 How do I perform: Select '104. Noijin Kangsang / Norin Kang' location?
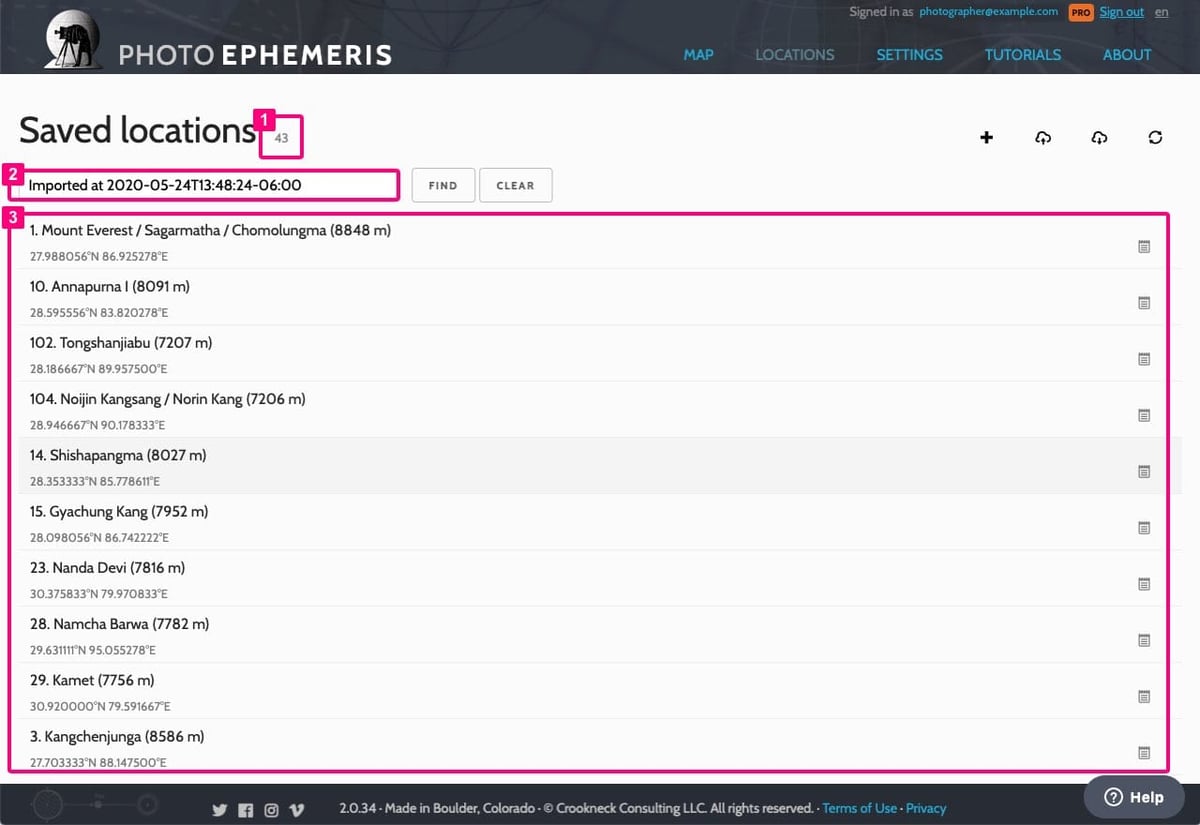(167, 399)
